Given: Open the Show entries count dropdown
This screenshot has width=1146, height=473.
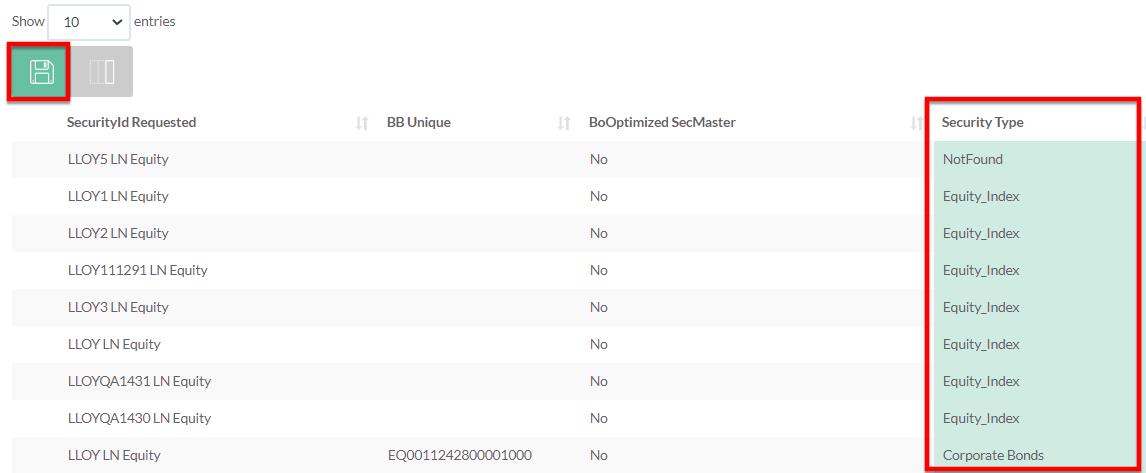Looking at the screenshot, I should tap(88, 21).
